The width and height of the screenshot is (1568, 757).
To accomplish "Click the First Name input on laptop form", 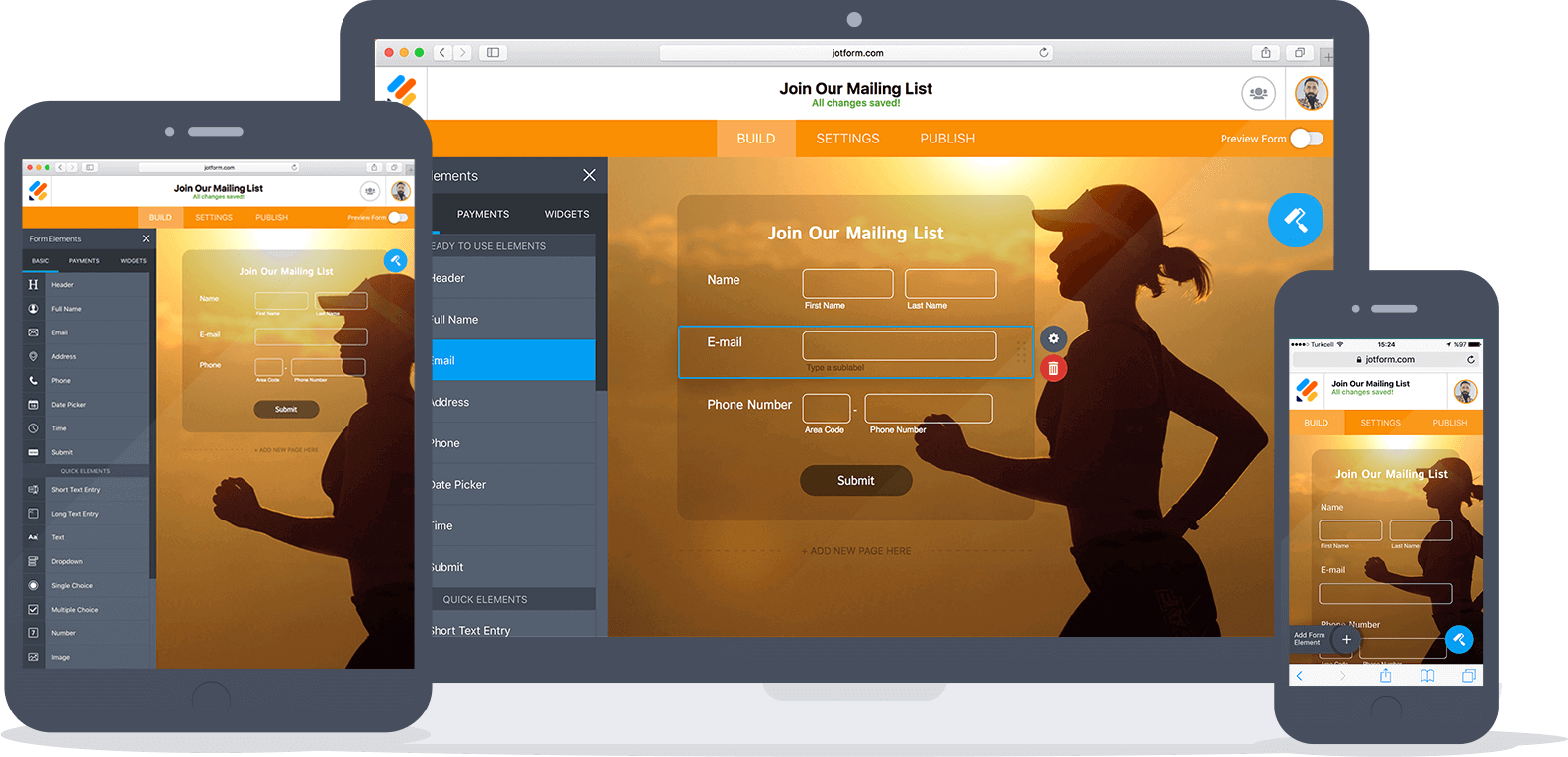I will click(x=847, y=284).
